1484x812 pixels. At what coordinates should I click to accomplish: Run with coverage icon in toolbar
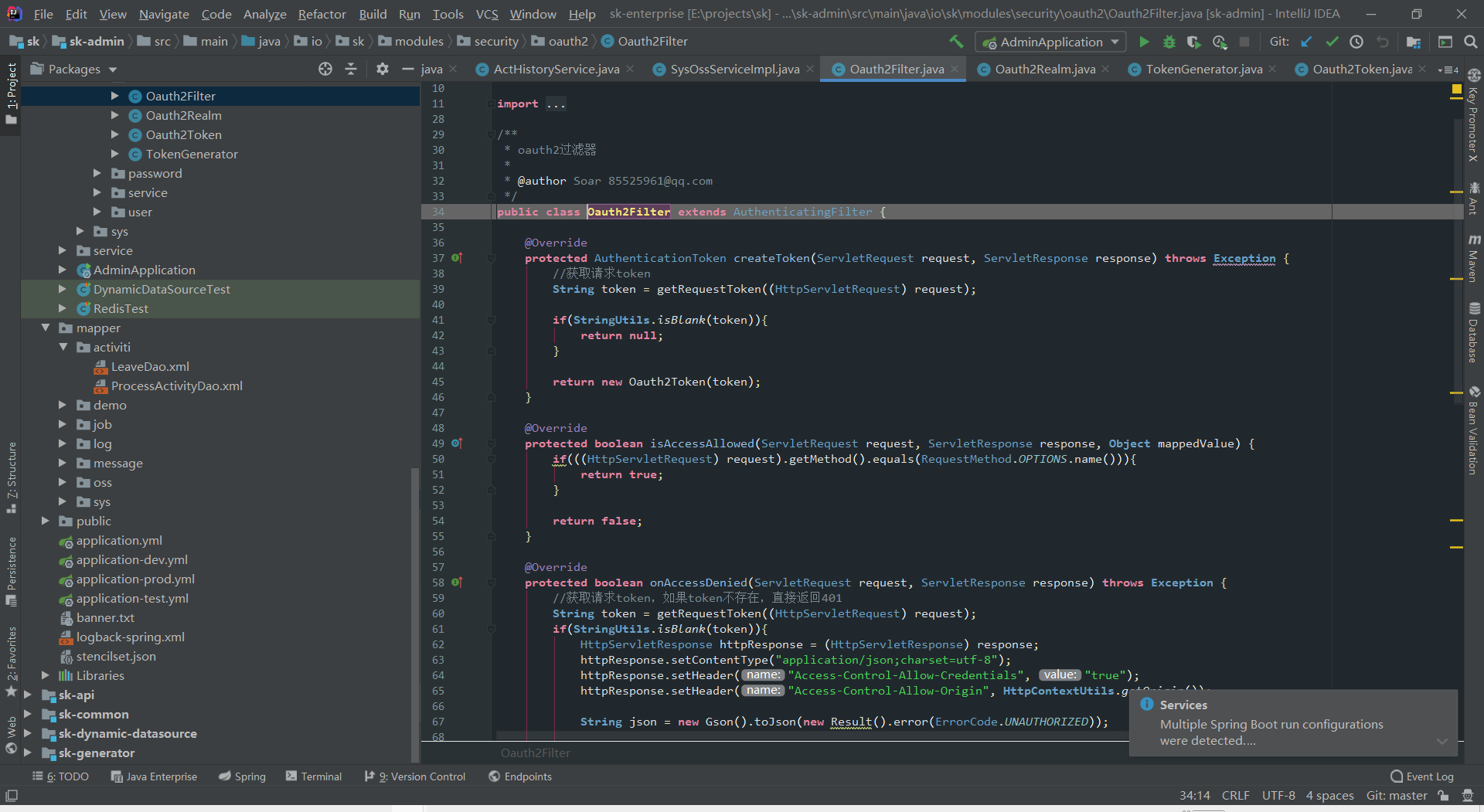1194,42
